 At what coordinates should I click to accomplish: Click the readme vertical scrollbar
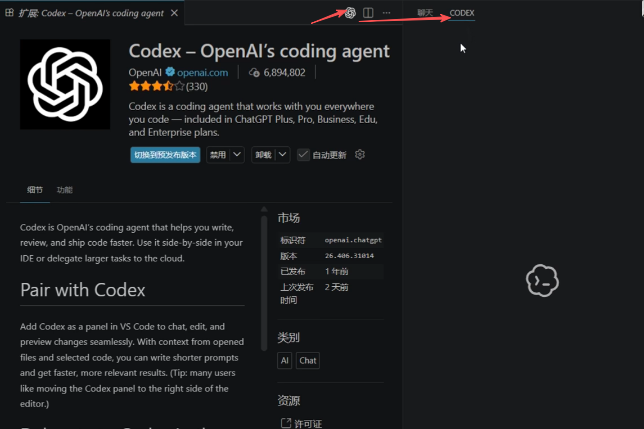264,283
